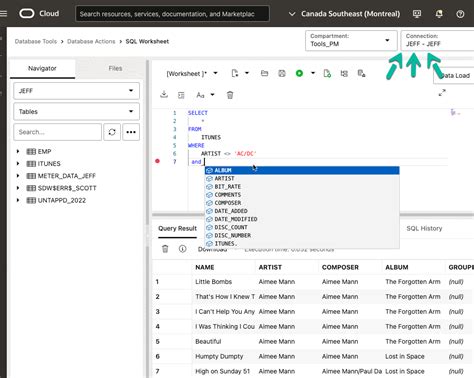Click the new worksheet file icon
Image resolution: width=474 pixels, height=378 pixels.
point(235,73)
